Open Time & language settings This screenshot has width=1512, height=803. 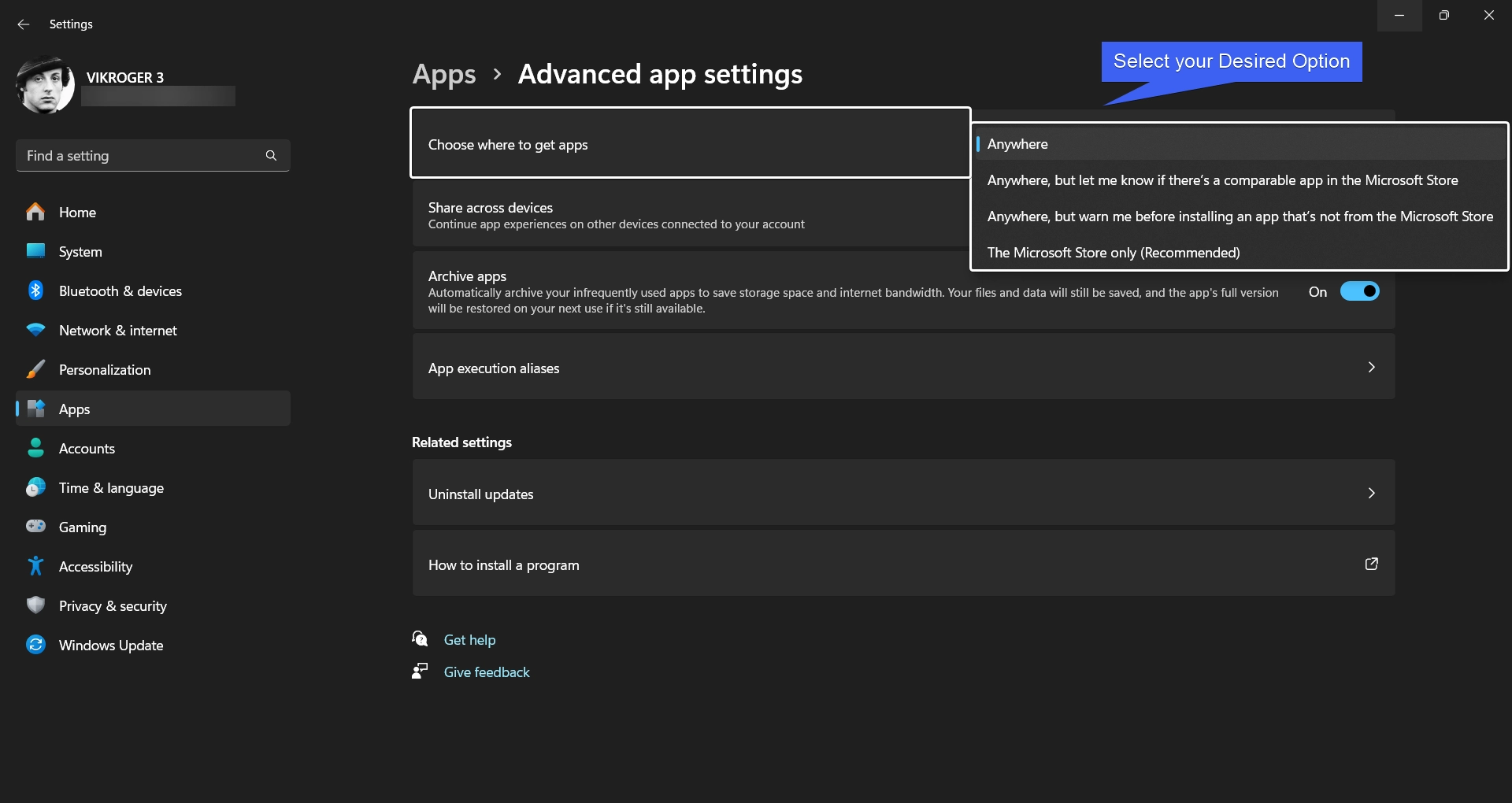point(153,487)
